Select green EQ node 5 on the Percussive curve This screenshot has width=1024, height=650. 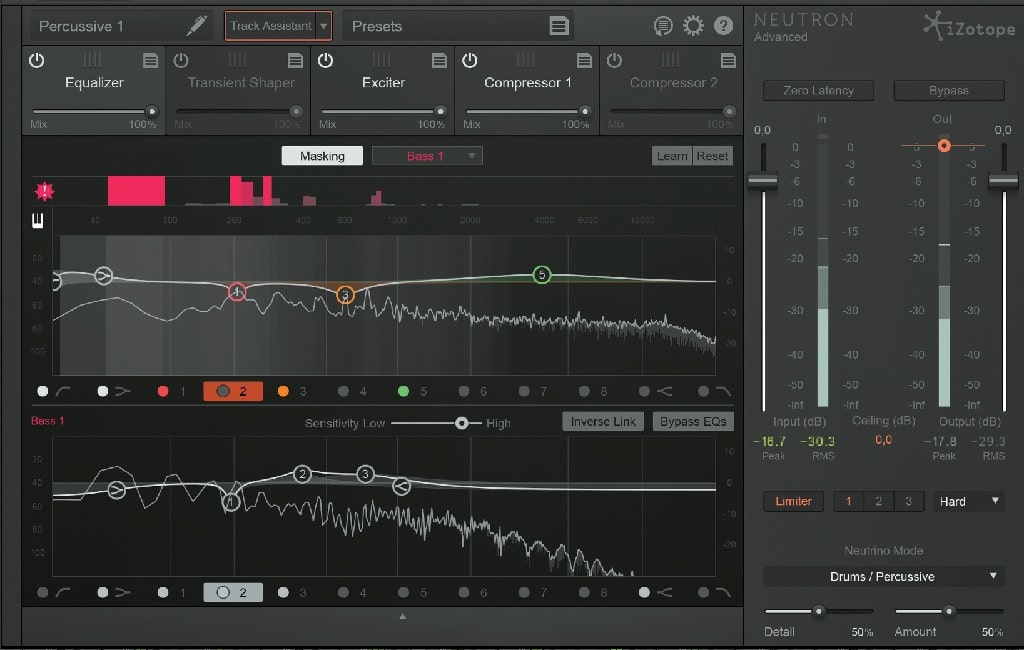pos(541,275)
